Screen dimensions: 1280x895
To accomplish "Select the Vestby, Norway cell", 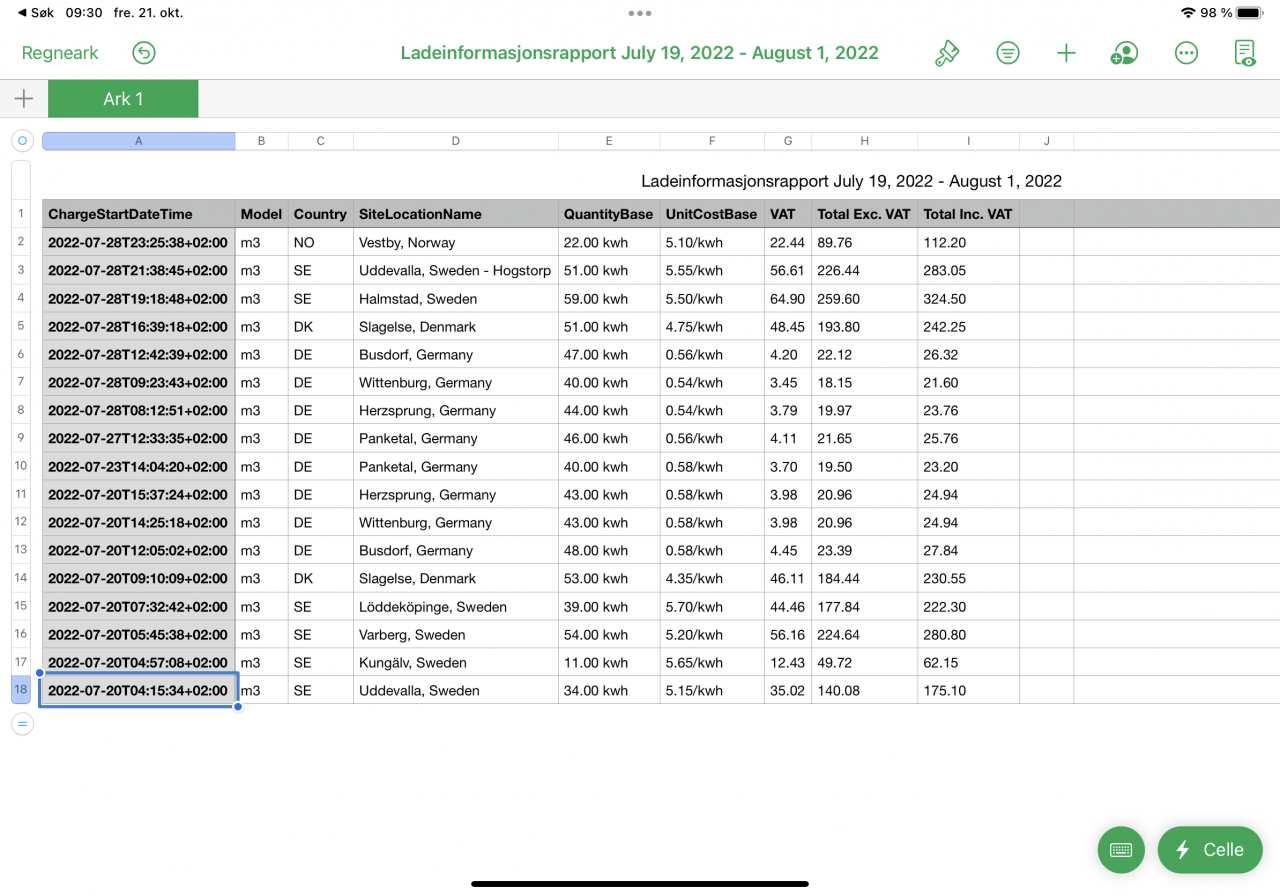I will point(455,242).
